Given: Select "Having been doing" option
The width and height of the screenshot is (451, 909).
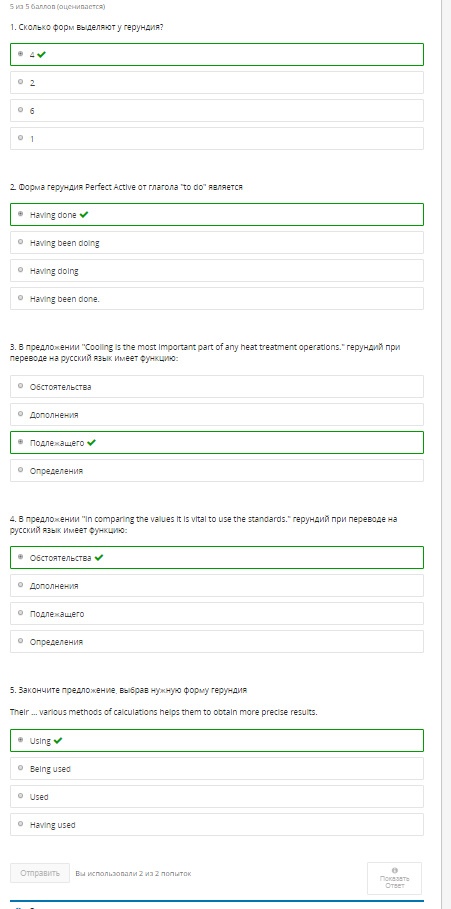Looking at the screenshot, I should (217, 242).
